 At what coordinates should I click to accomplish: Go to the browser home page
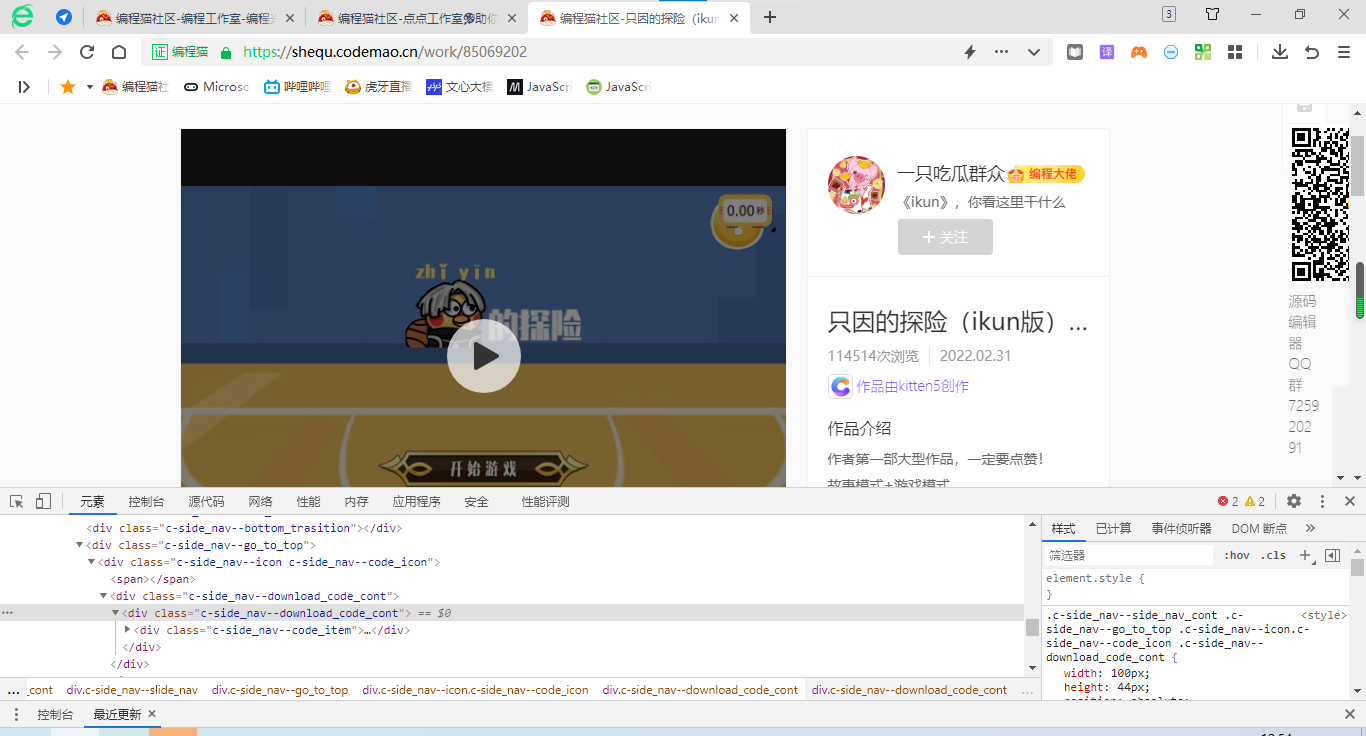(119, 52)
